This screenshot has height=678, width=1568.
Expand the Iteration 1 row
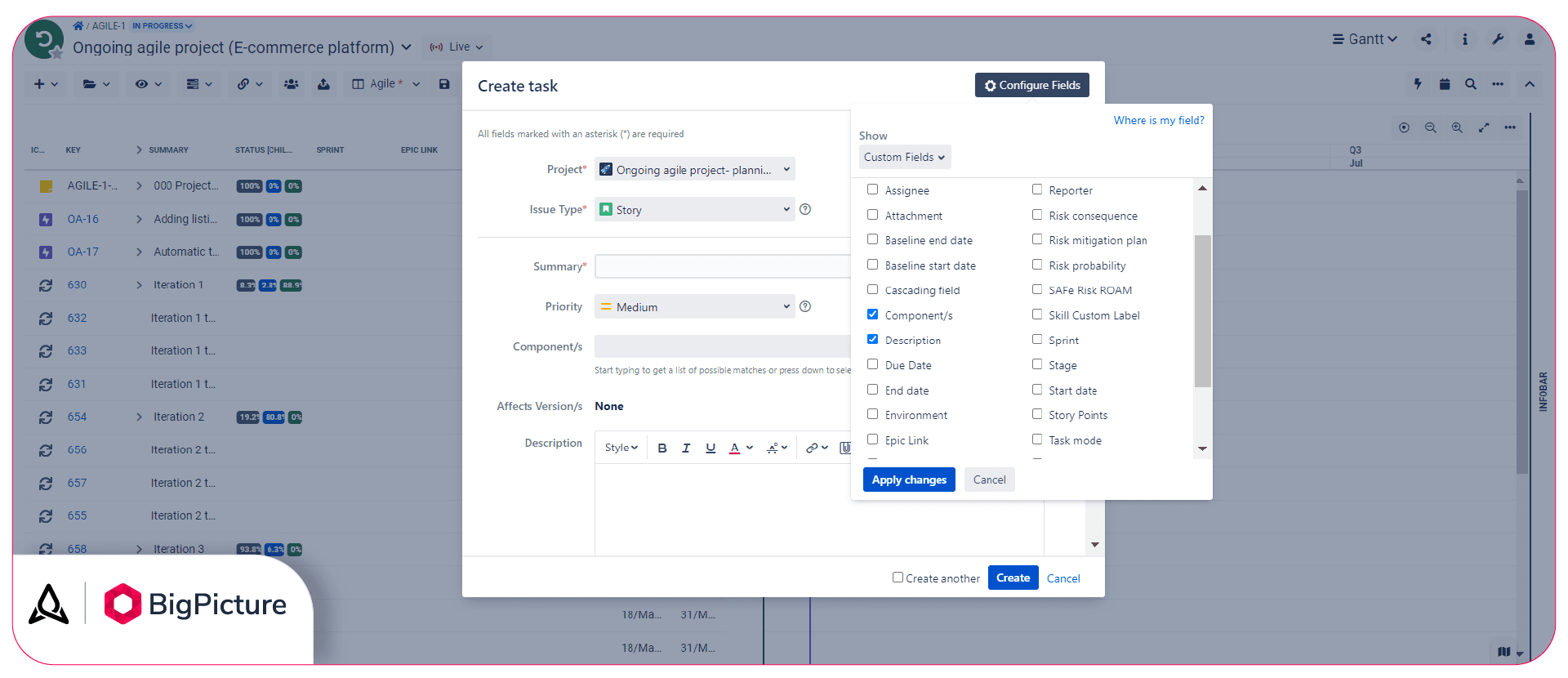(140, 285)
